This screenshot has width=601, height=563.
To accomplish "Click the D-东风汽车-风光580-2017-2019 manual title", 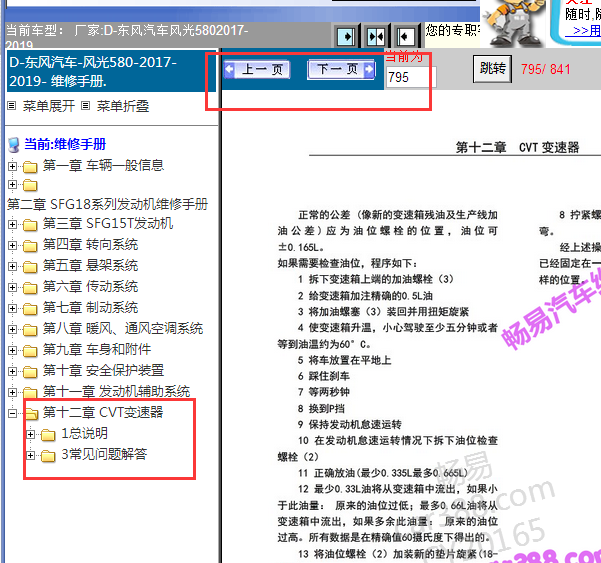I will point(111,72).
